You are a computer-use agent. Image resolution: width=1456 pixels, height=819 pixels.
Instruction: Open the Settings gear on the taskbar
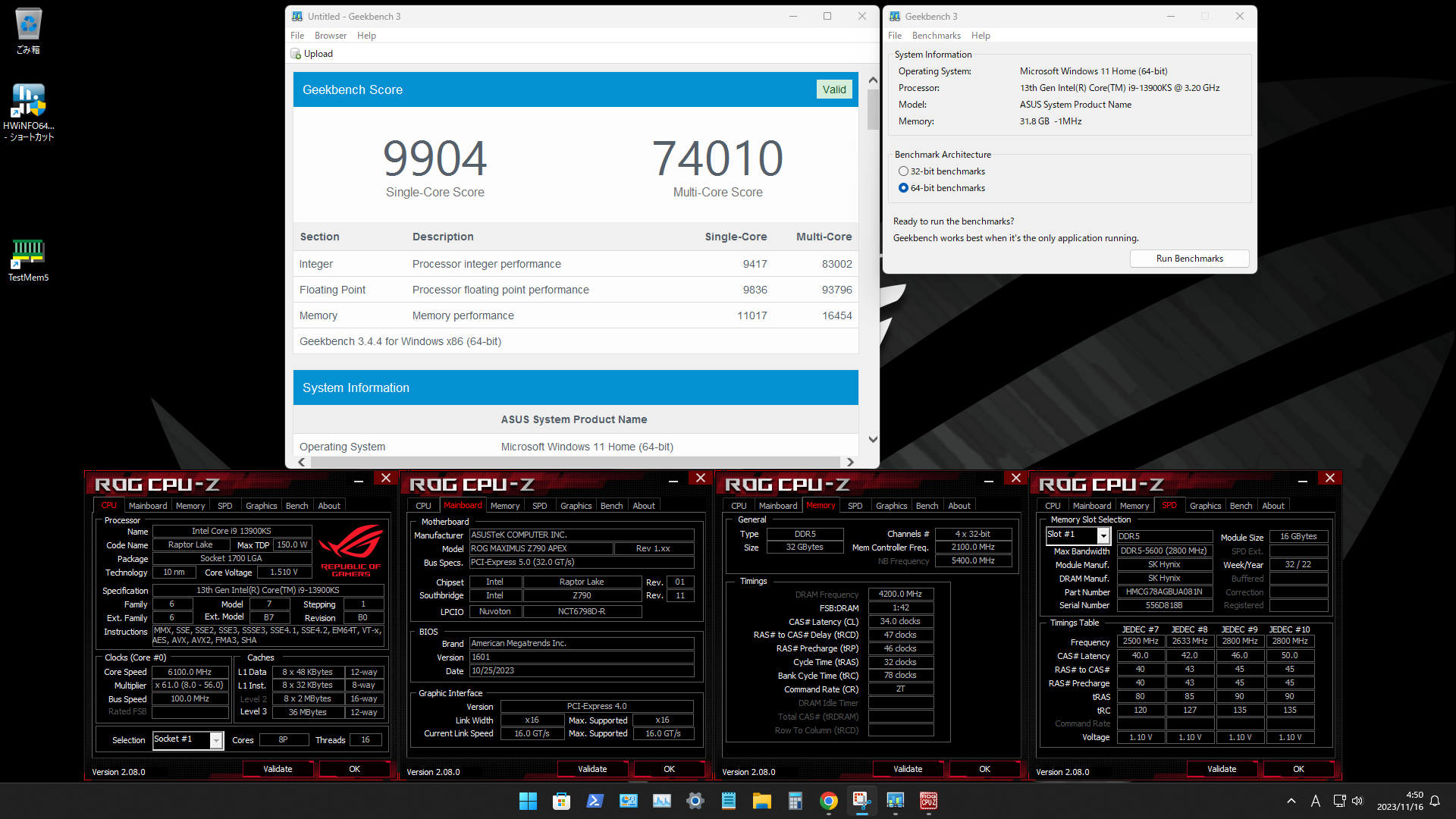(695, 801)
